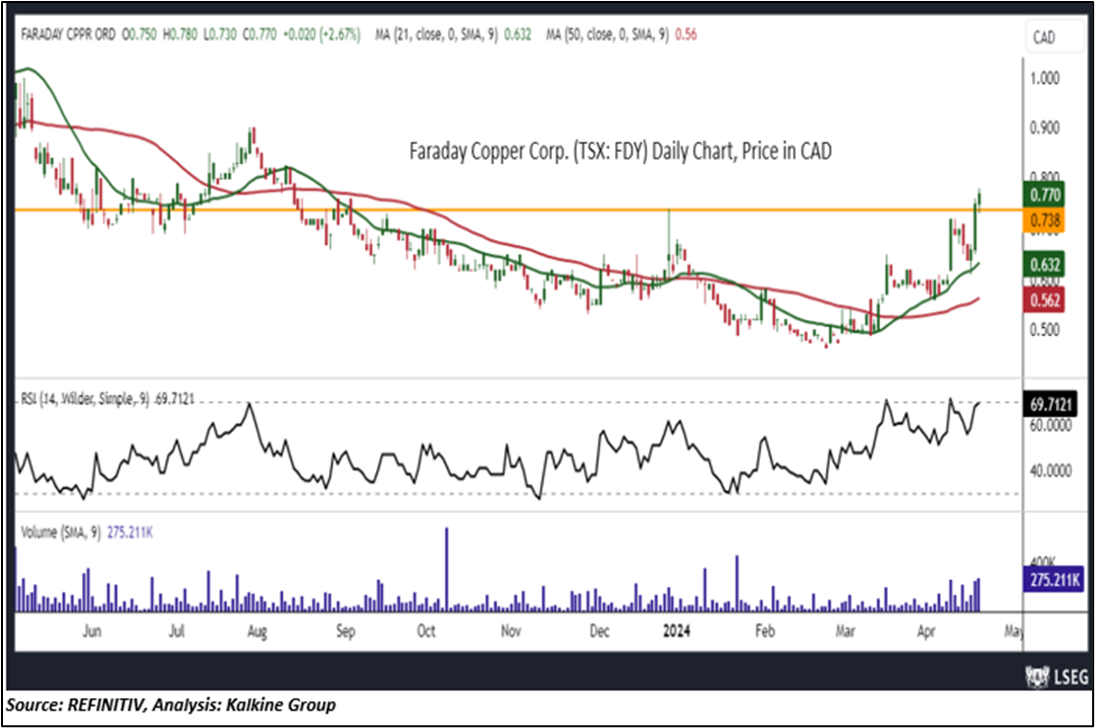Screen dimensions: 1095x728
Task: Click the 0.900 price axis label
Action: coord(1045,128)
